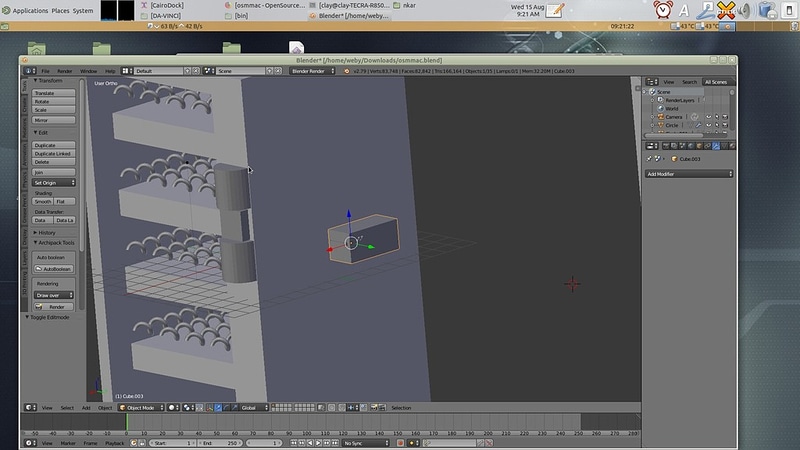
Task: Open the Modifiers wrench tab icon
Action: coord(716,146)
